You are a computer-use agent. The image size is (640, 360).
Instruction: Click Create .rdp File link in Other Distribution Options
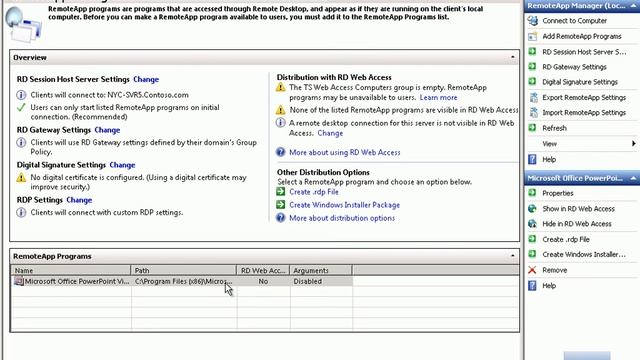point(313,192)
